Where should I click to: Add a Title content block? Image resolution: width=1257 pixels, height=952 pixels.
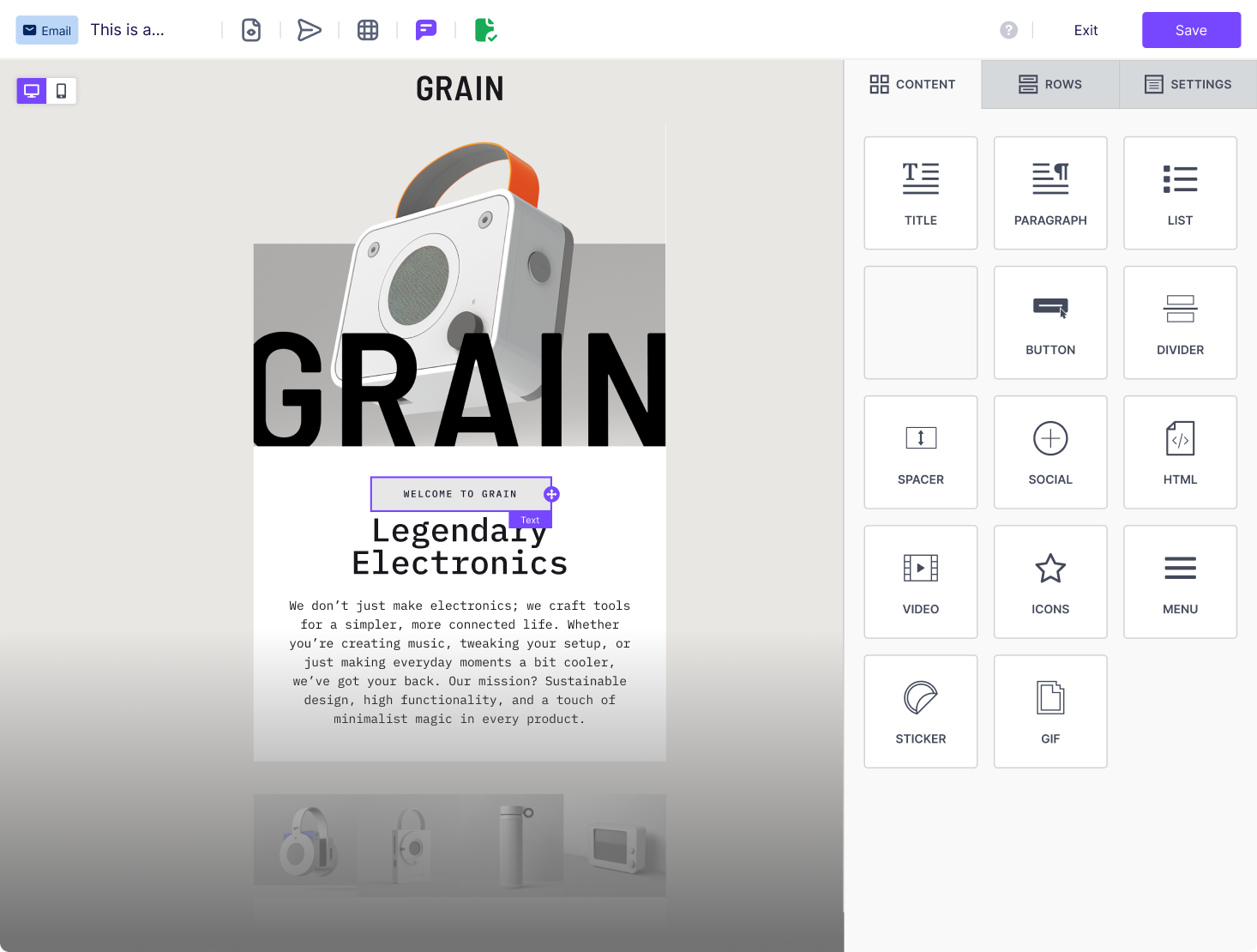tap(920, 192)
